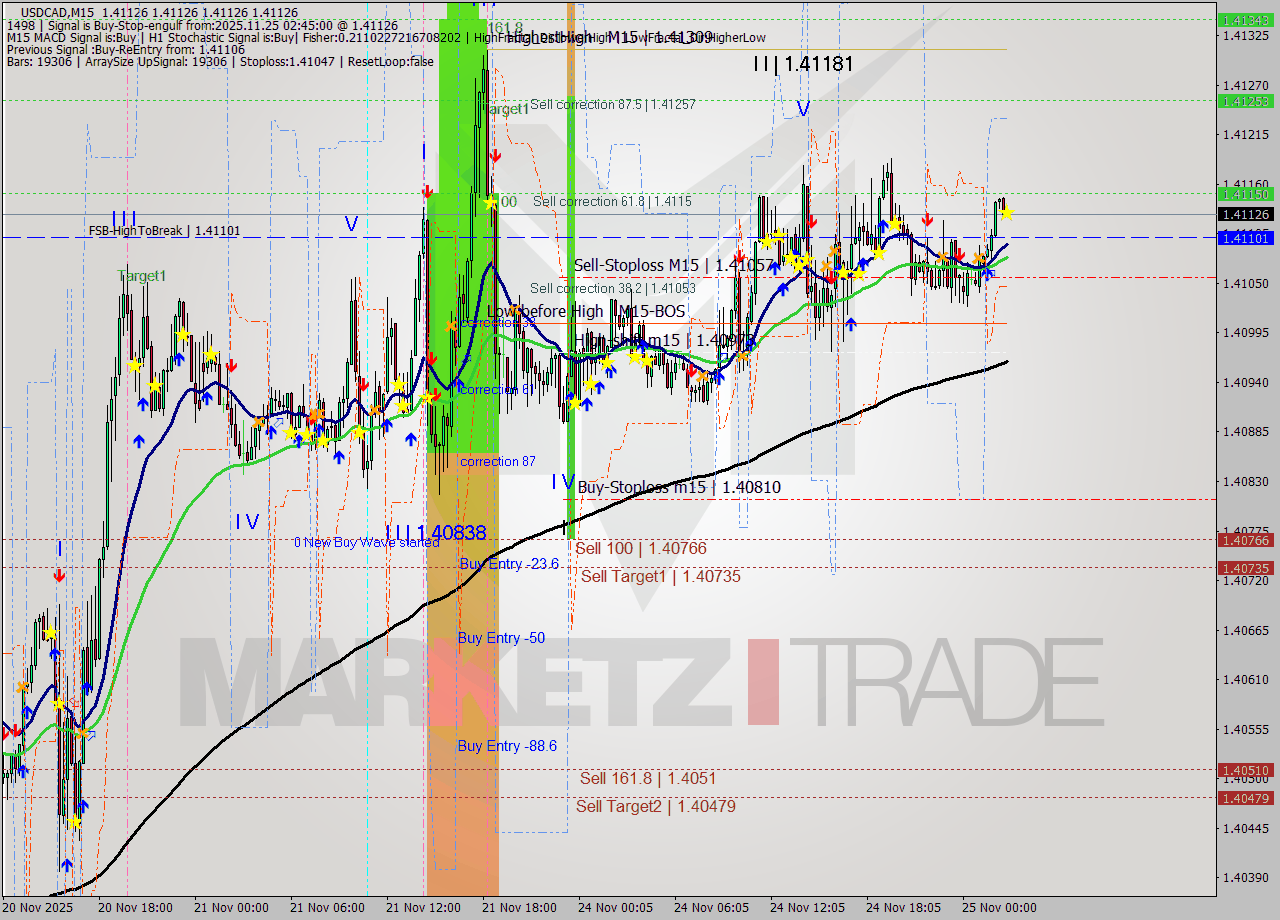Select the Sell 161.8 | 1.4051 level text
1280x920 pixels.
coord(640,778)
